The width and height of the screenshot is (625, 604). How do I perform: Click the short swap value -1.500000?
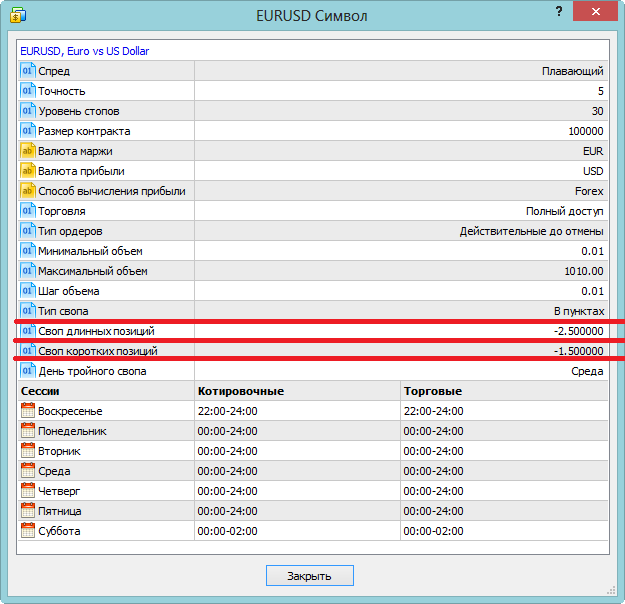[578, 351]
